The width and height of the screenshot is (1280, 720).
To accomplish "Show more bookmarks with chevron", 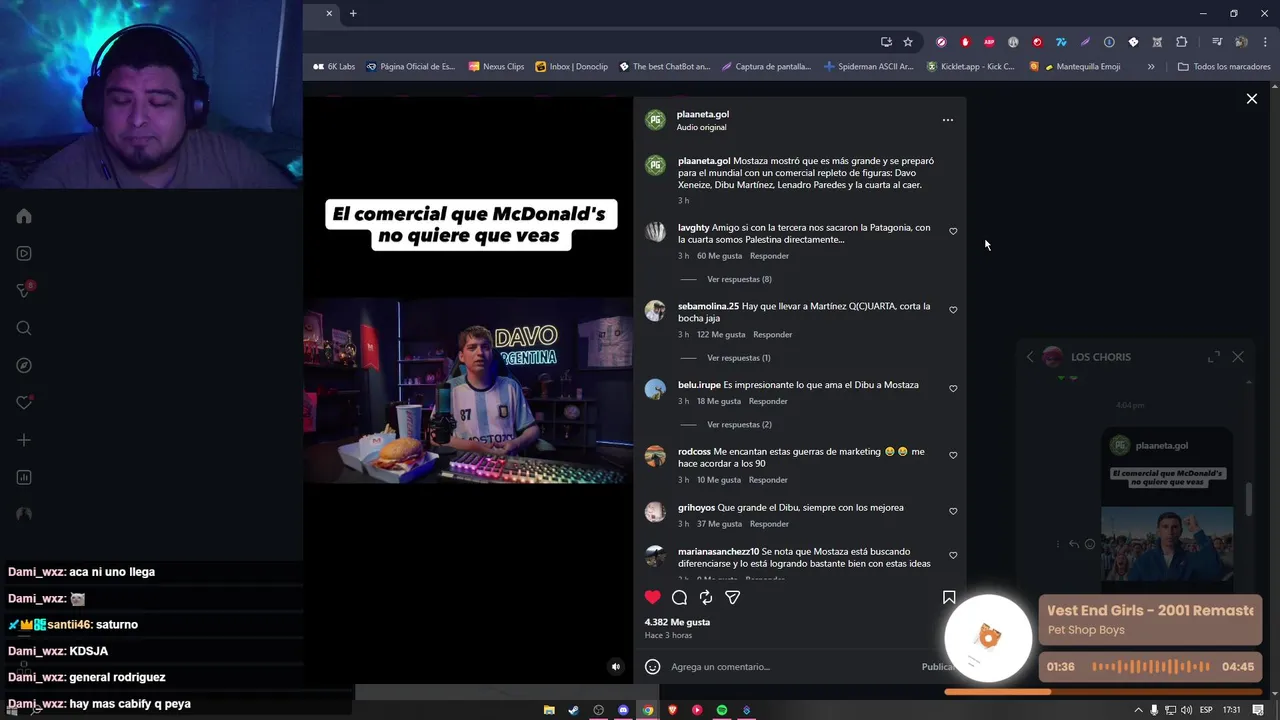I will point(1151,67).
